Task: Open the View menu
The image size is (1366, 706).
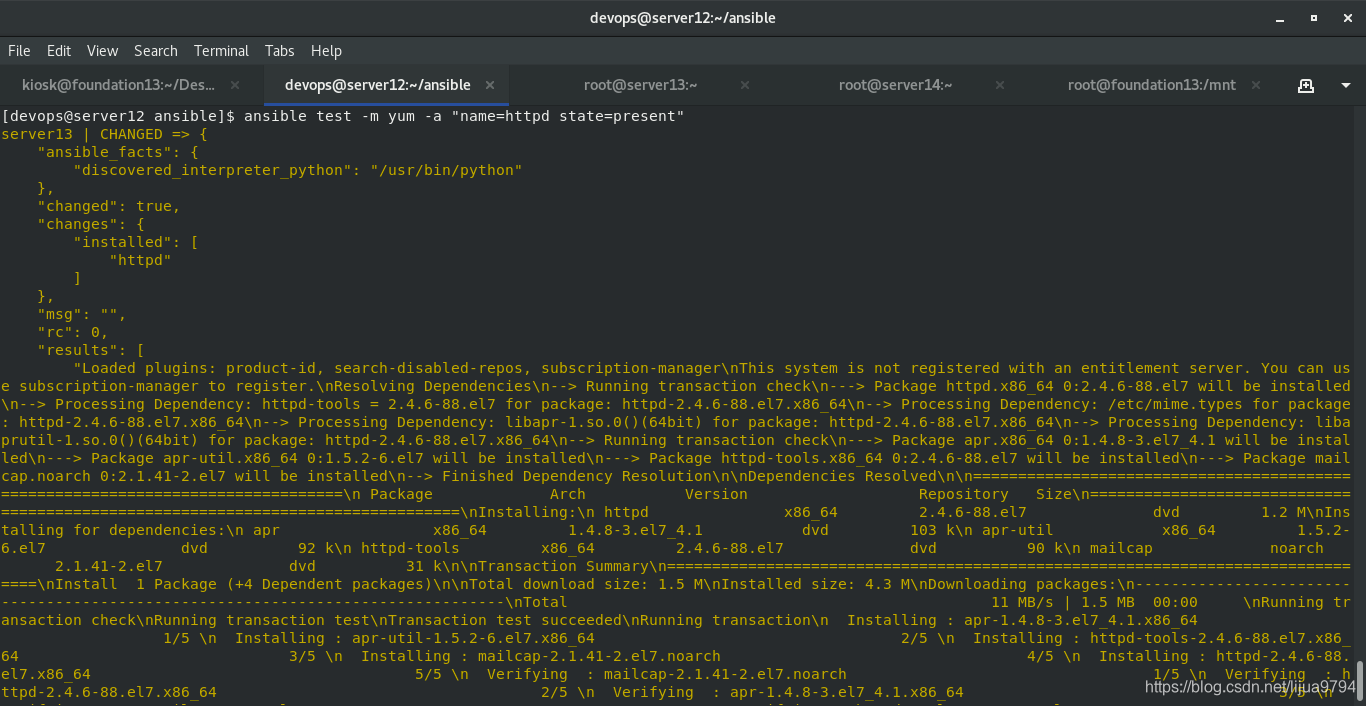Action: click(102, 50)
